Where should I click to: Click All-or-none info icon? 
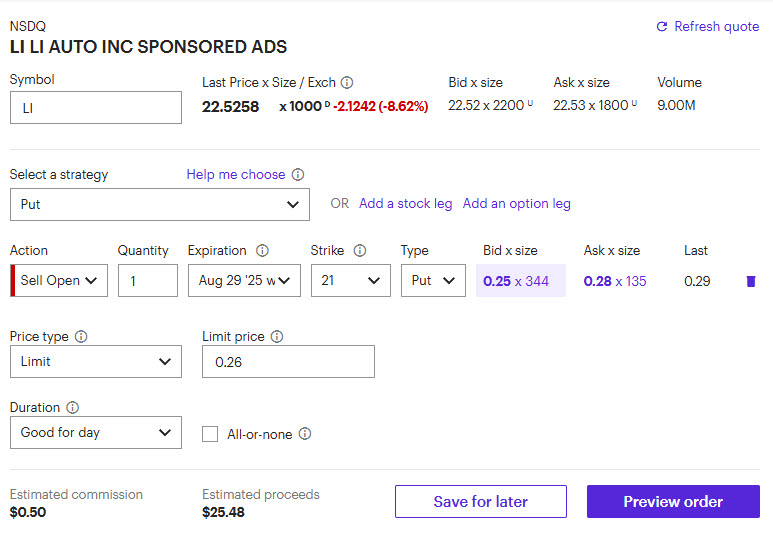point(305,434)
